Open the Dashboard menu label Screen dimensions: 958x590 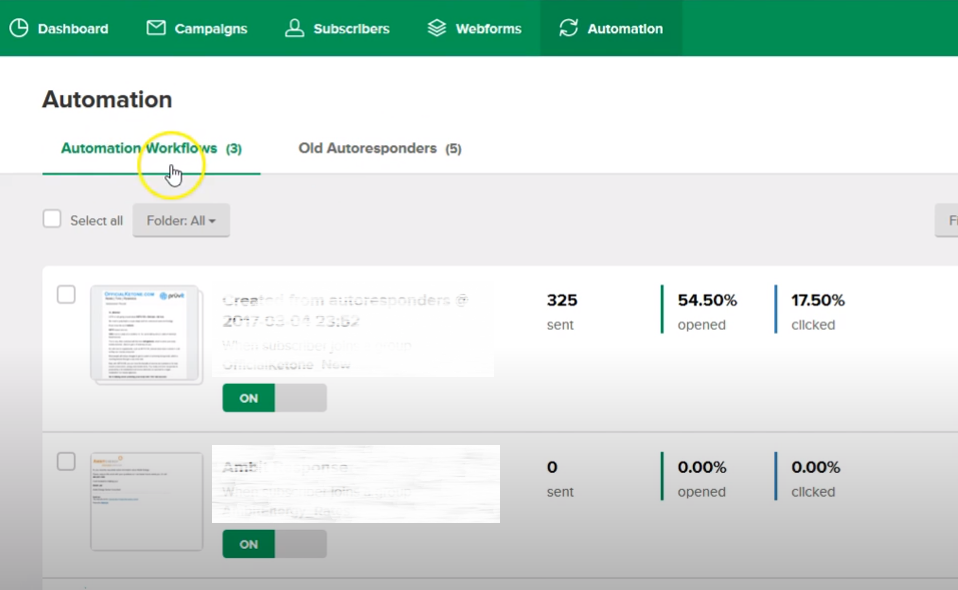coord(73,29)
